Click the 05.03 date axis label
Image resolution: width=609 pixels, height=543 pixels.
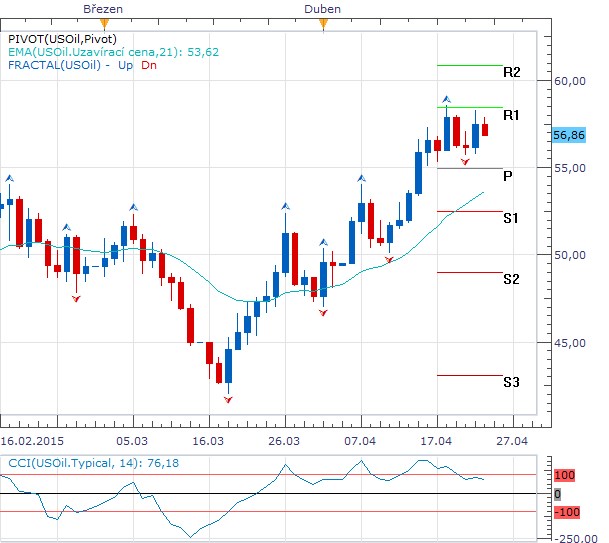point(132,441)
